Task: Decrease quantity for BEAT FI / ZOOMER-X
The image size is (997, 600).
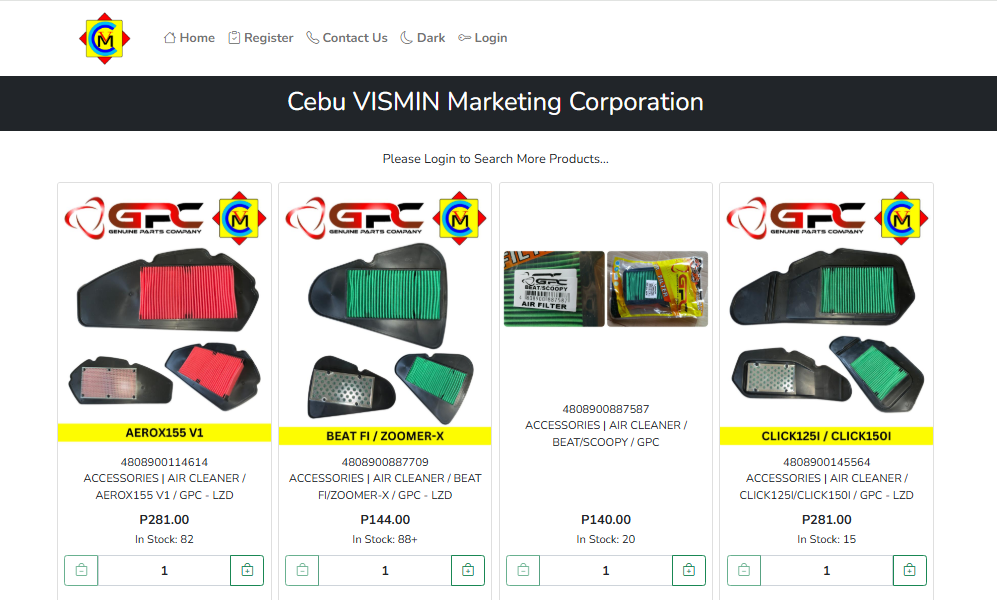Action: (302, 570)
